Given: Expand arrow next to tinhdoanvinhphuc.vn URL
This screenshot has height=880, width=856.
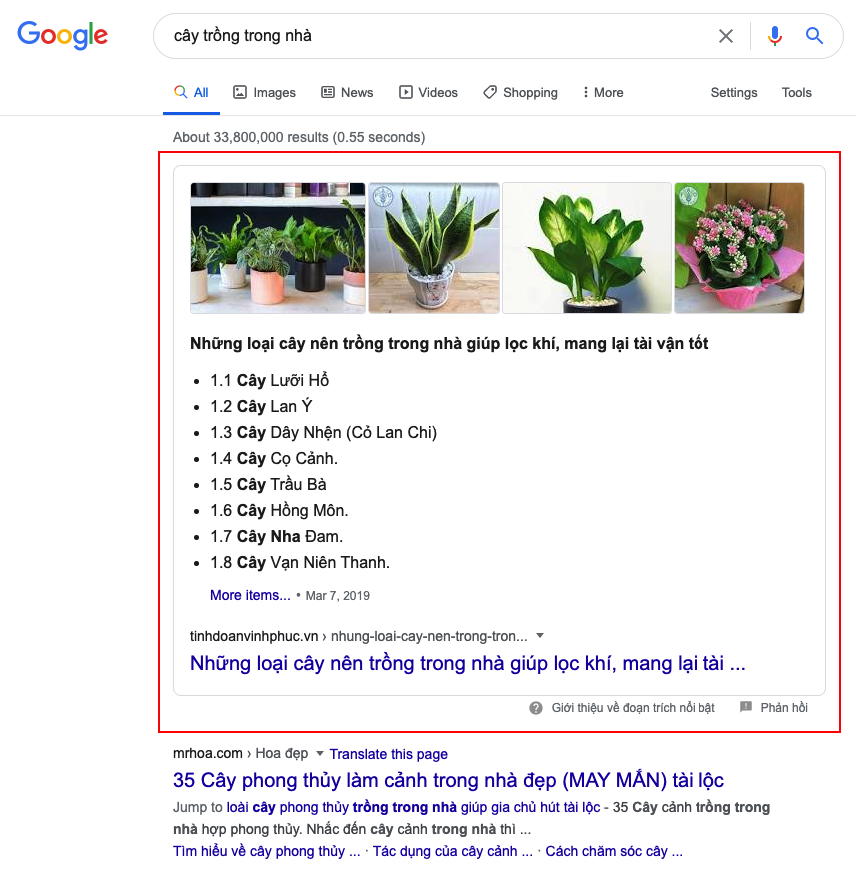Looking at the screenshot, I should click(540, 636).
